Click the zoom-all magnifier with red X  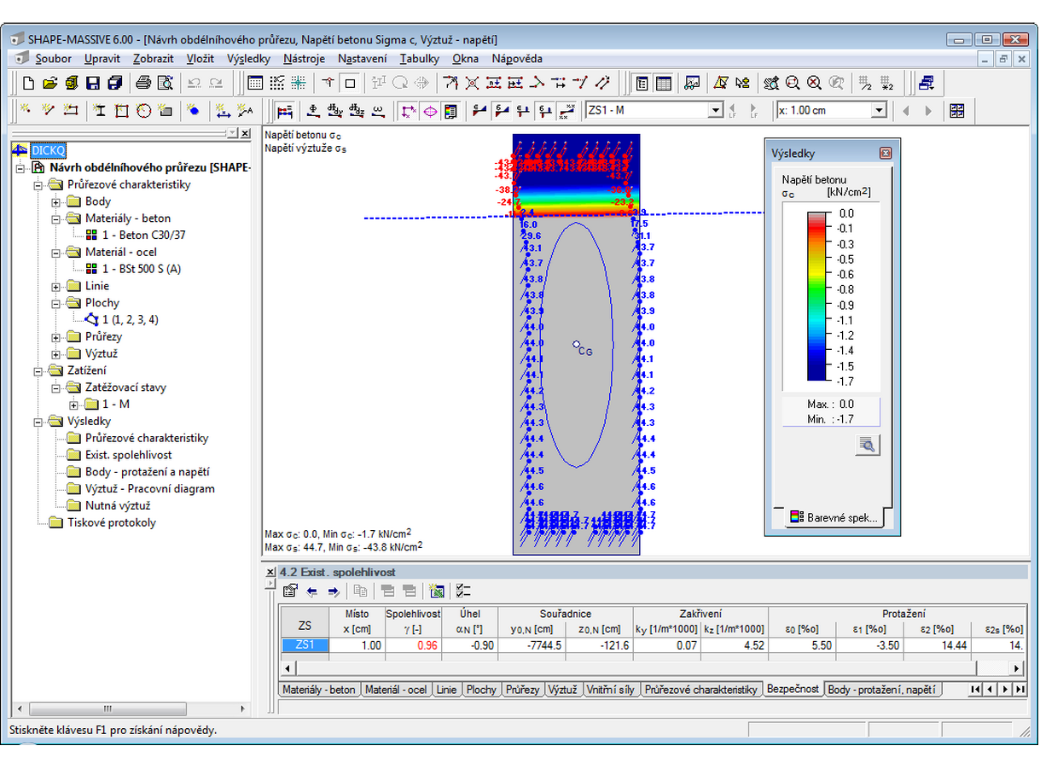tap(814, 83)
